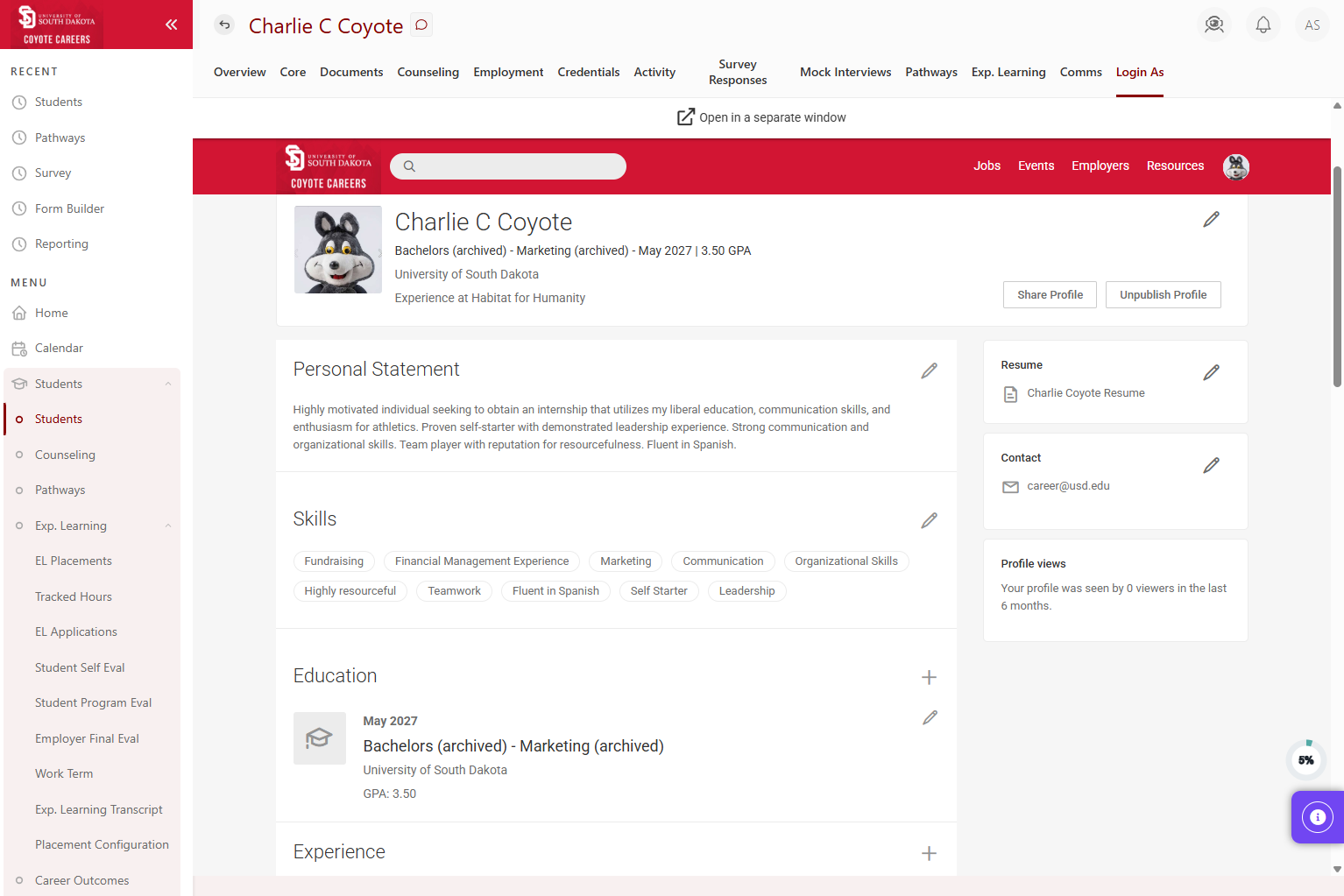Add a new Education entry
Screen dimensions: 1344x896
(x=930, y=677)
